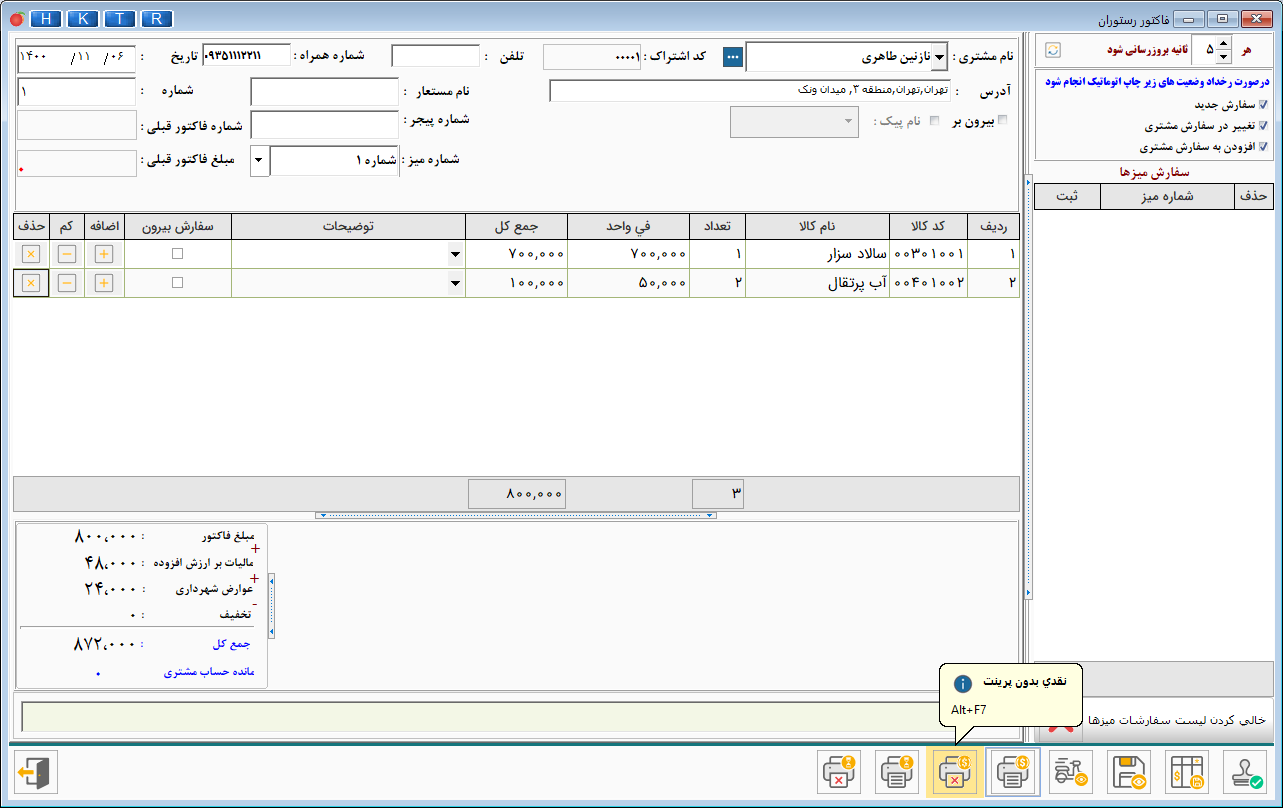
Task: Click the plus add icon for آب پرتقال row
Action: pos(104,283)
